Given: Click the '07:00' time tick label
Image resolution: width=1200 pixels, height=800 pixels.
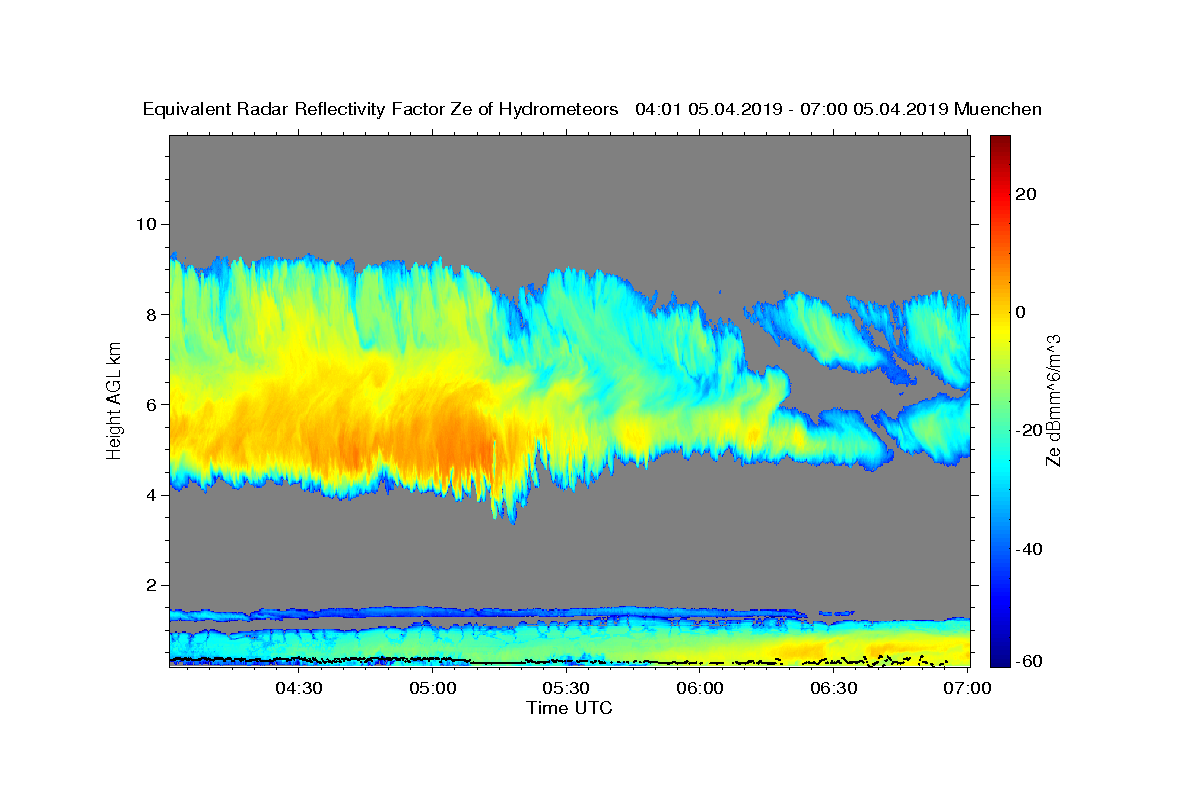Looking at the screenshot, I should (x=967, y=688).
